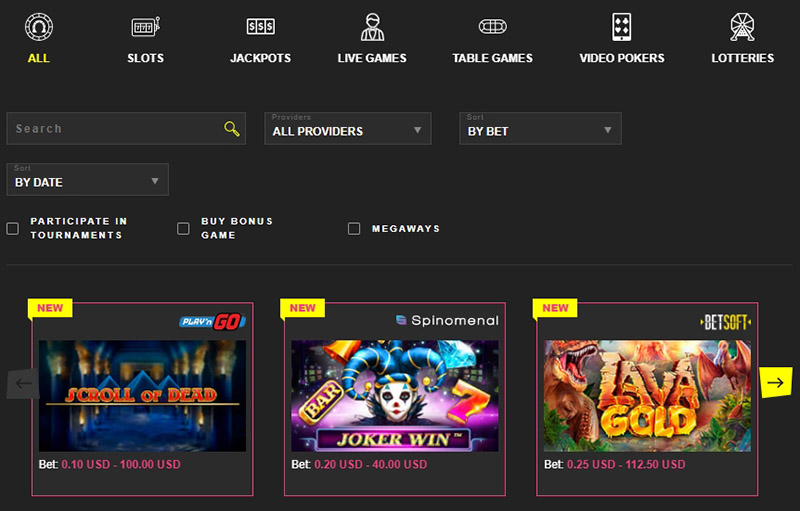Check the Megaways filter box

click(x=354, y=228)
